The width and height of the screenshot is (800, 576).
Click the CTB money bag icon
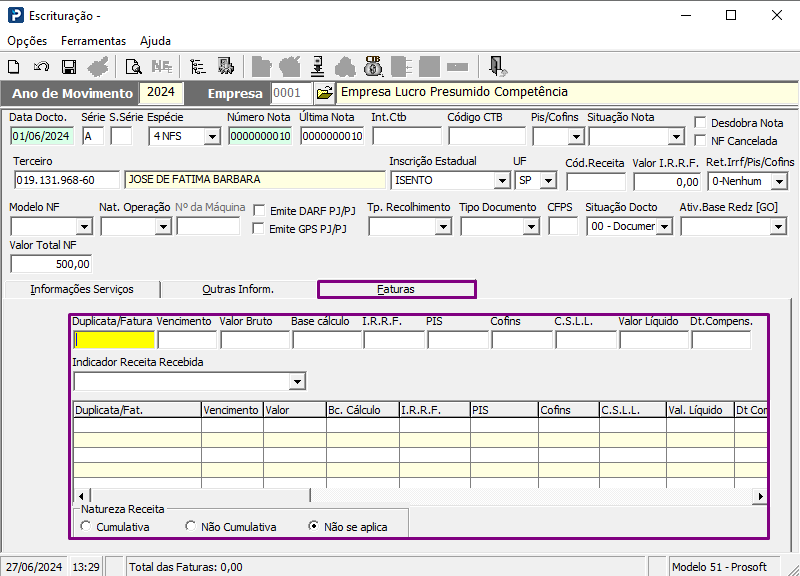point(373,67)
